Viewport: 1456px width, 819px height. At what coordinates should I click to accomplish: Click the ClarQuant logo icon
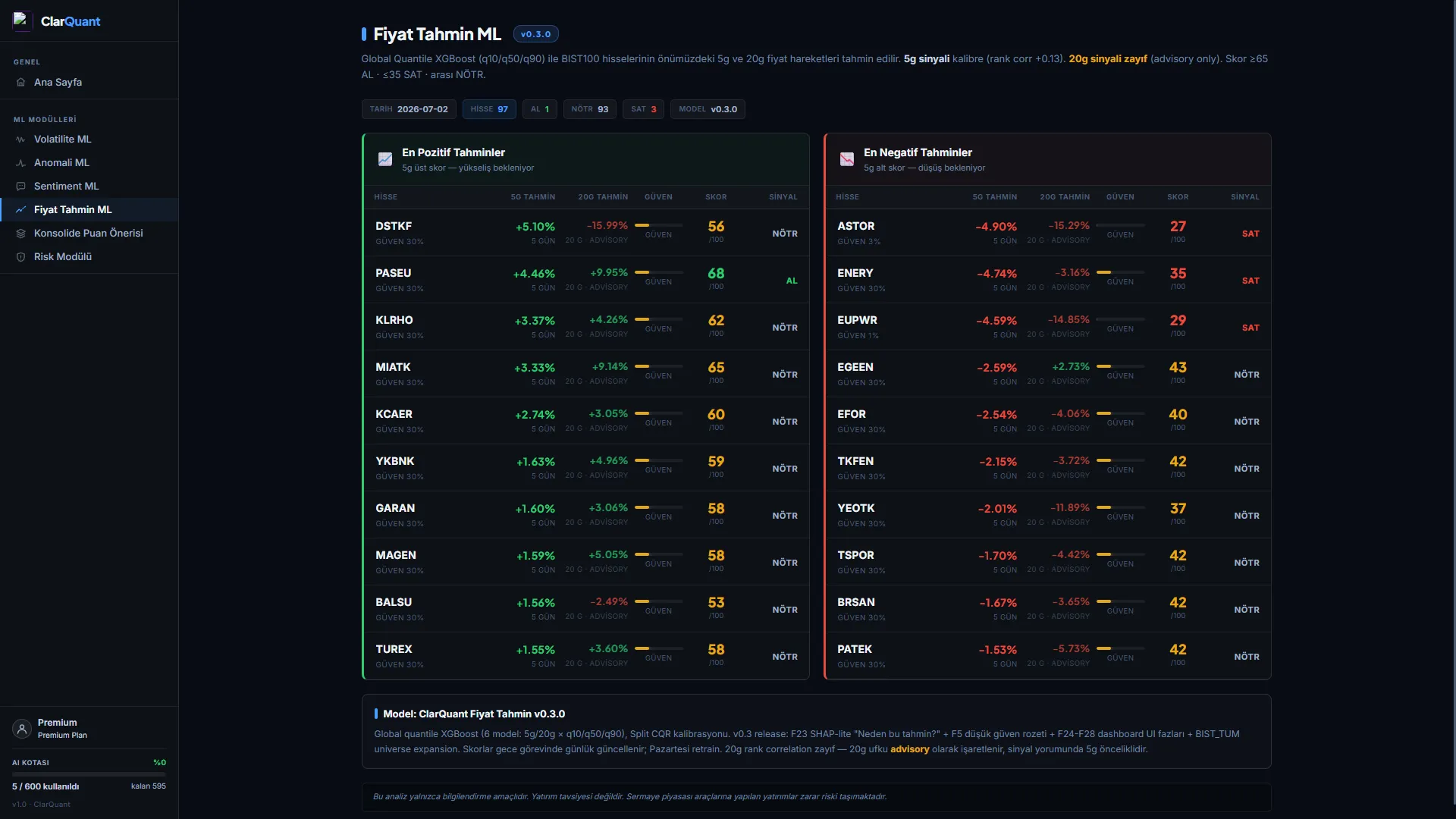pos(22,20)
